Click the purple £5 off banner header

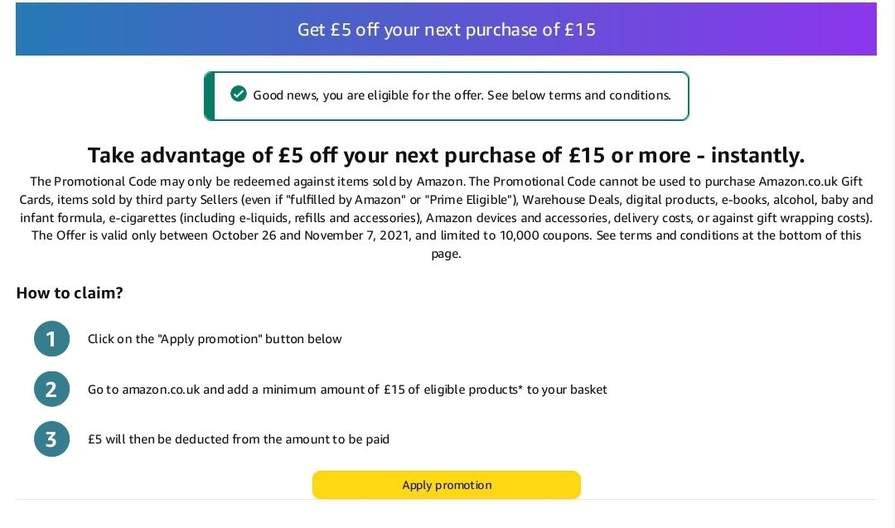pyautogui.click(x=446, y=29)
